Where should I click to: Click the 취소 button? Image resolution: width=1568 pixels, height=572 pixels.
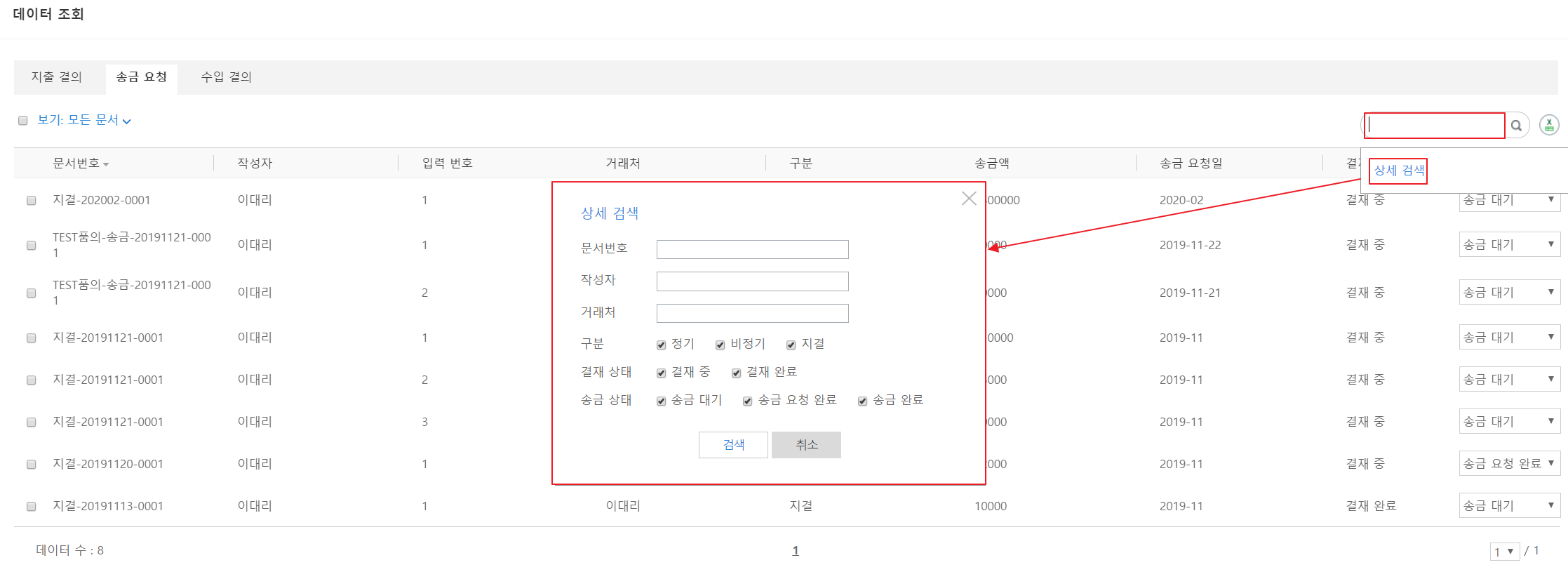[806, 444]
